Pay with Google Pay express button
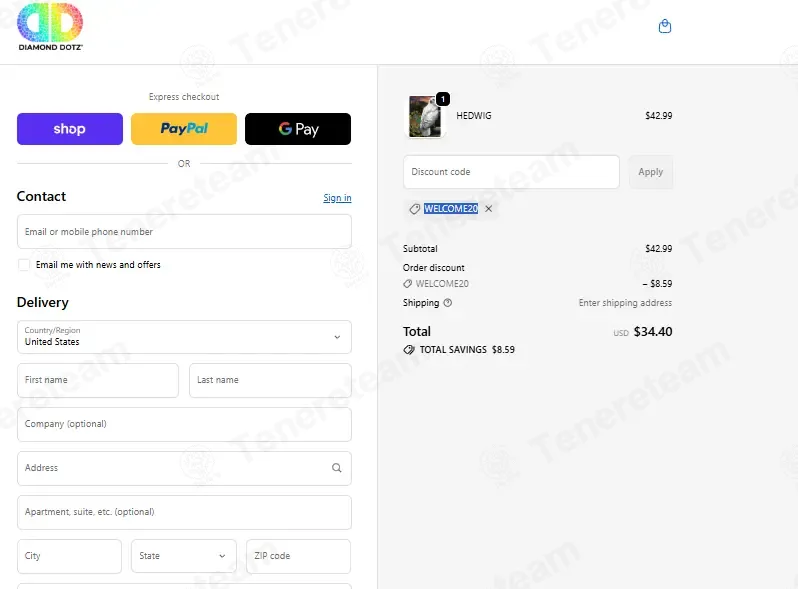The width and height of the screenshot is (798, 589). click(x=298, y=129)
